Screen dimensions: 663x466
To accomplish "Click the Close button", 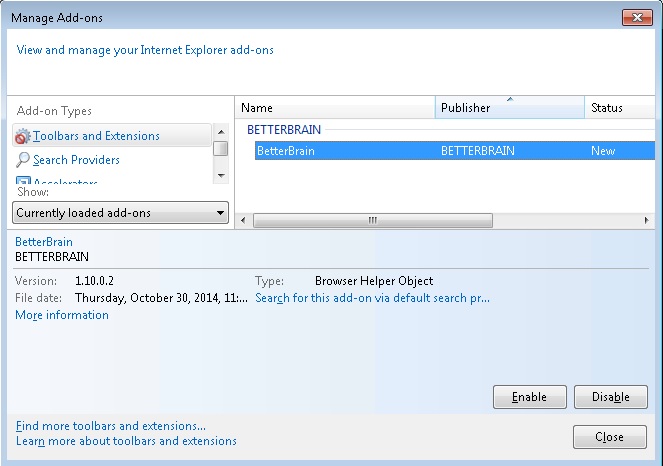I will coord(609,437).
